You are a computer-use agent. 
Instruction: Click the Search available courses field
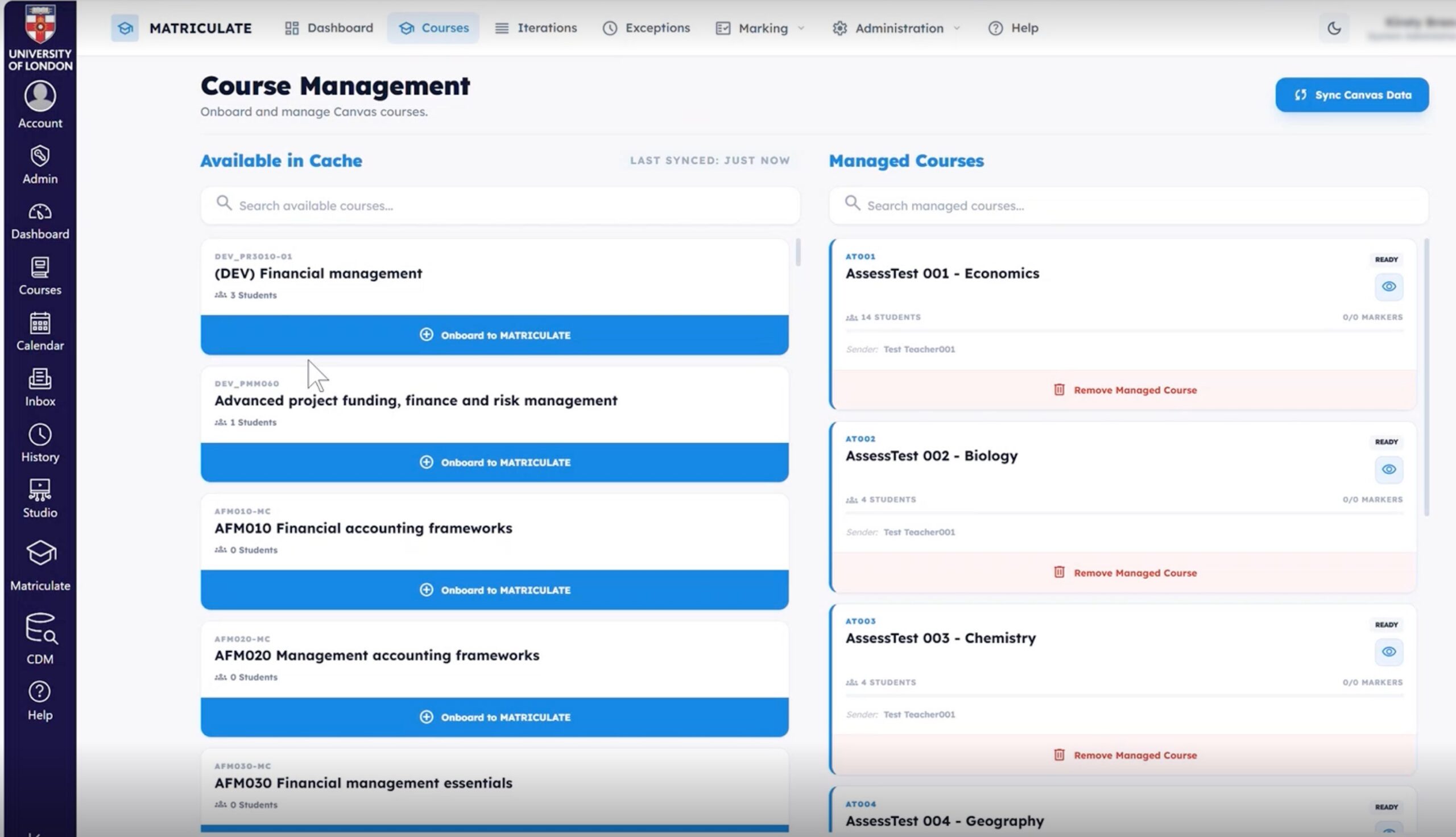coord(500,205)
